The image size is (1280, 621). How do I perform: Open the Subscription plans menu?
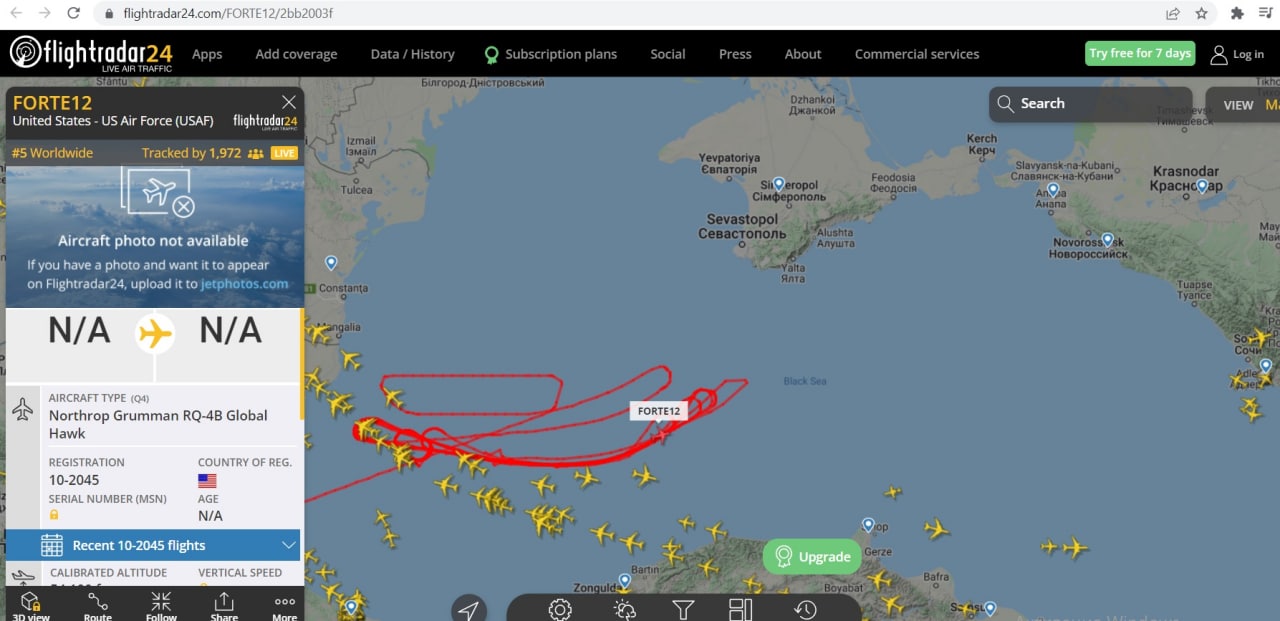(550, 54)
